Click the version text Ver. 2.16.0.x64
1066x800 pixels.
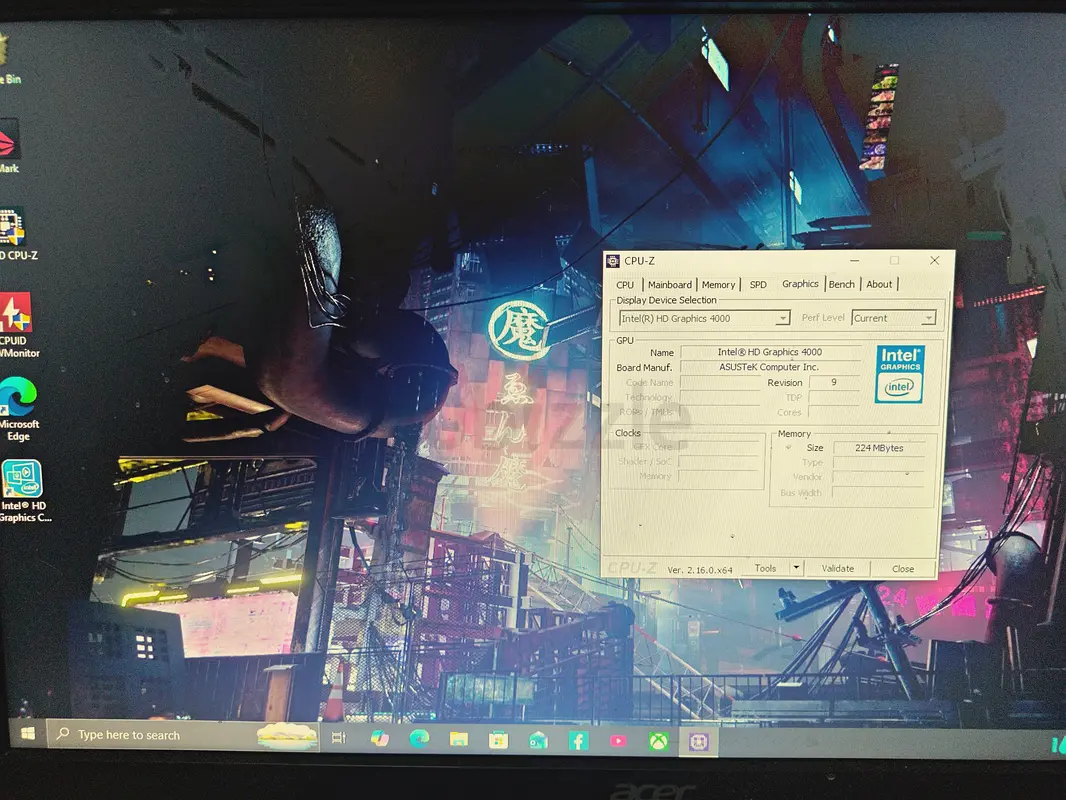pos(700,570)
